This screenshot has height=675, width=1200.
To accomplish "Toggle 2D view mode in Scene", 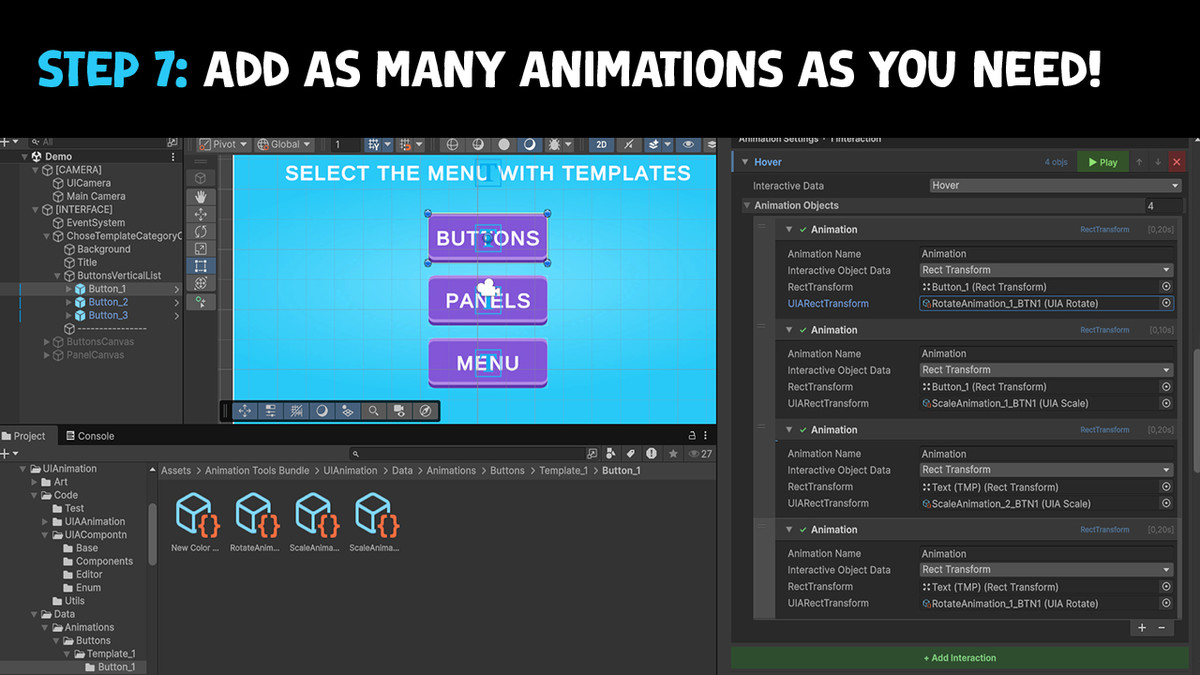I will [601, 144].
